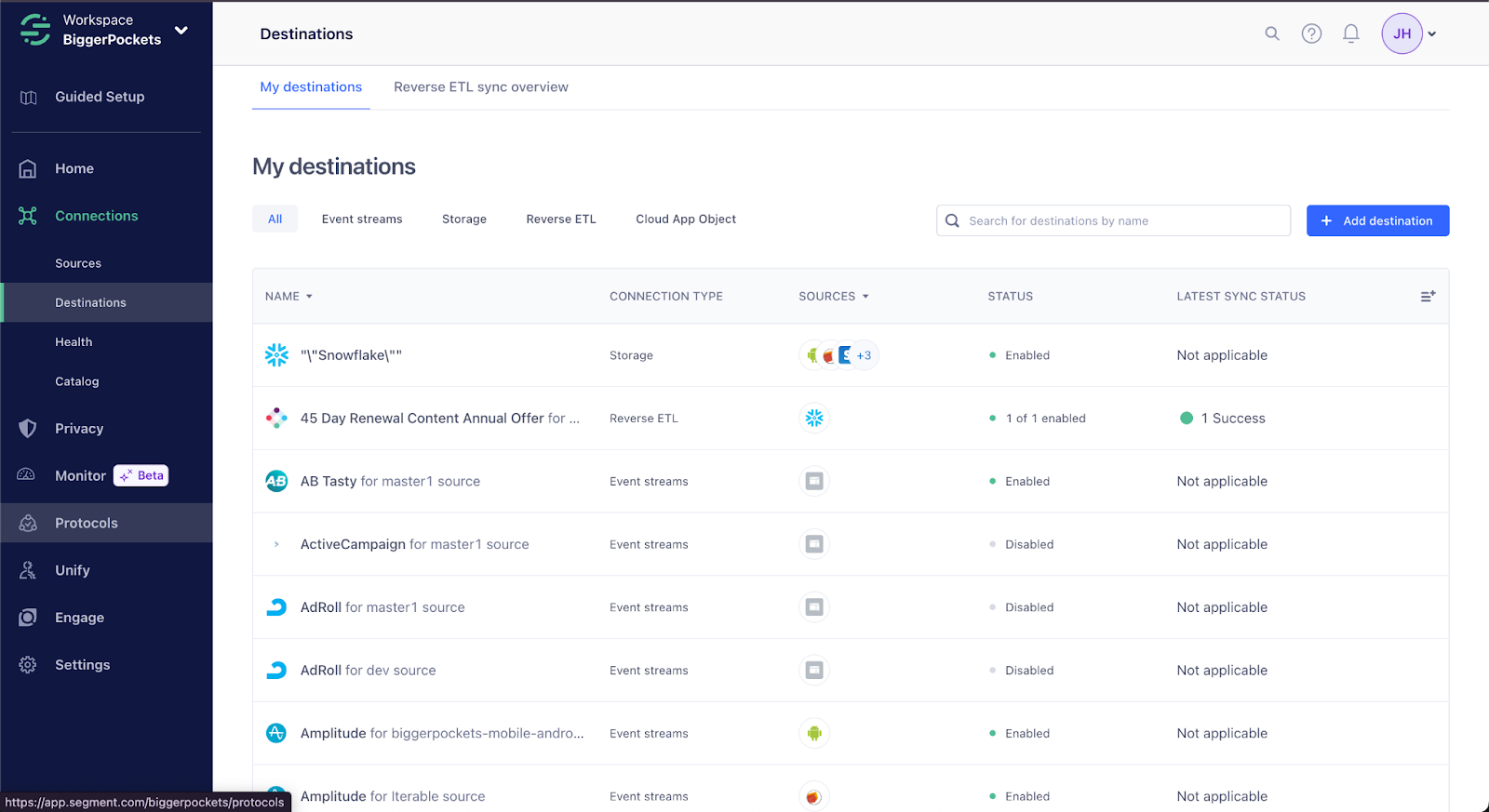Screen dimensions: 1489x812
Task: Expand the BiggerPockets workspace switcher
Action: pos(181,30)
